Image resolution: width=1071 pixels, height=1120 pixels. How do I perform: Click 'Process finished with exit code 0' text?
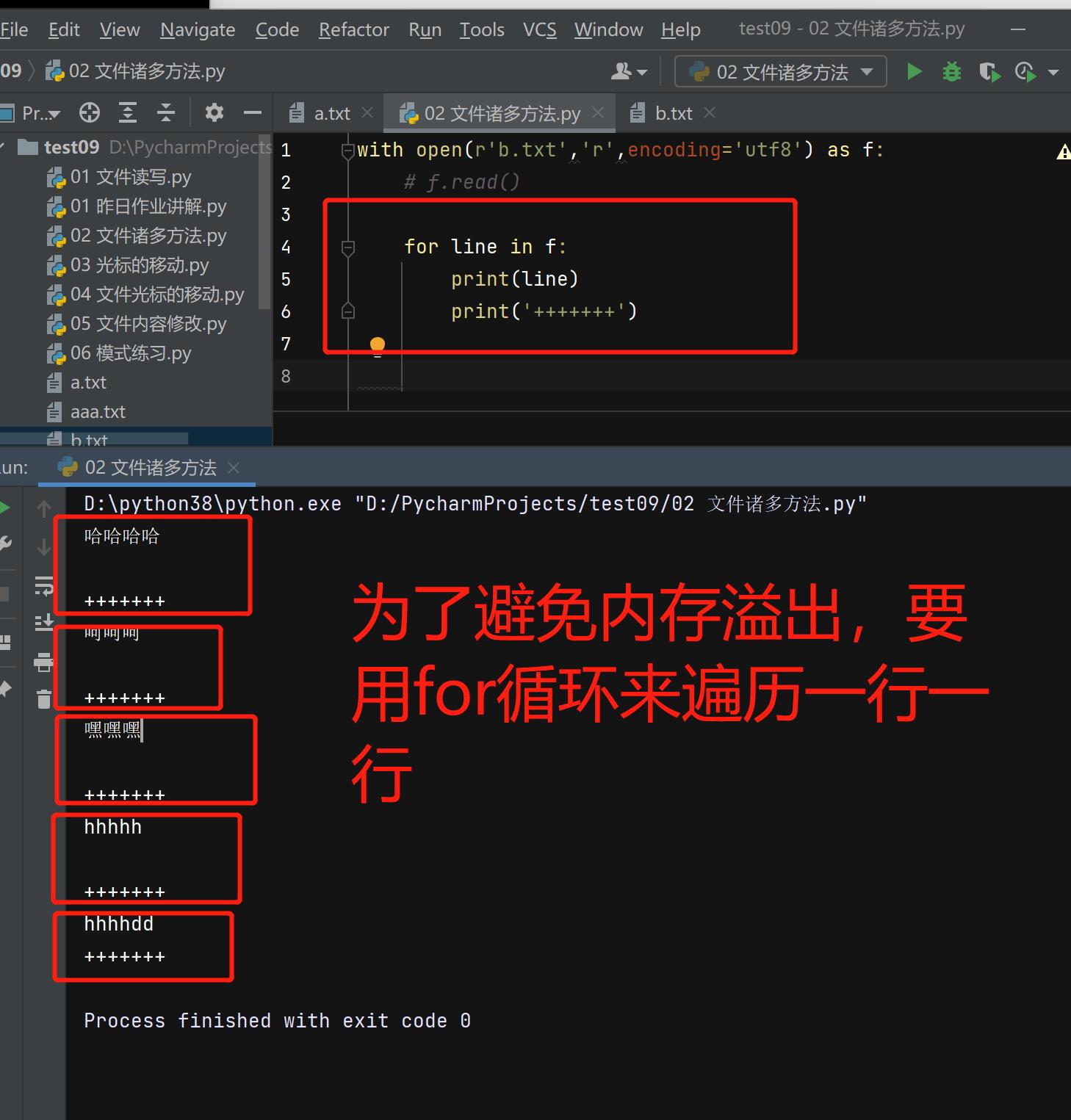coord(277,1021)
